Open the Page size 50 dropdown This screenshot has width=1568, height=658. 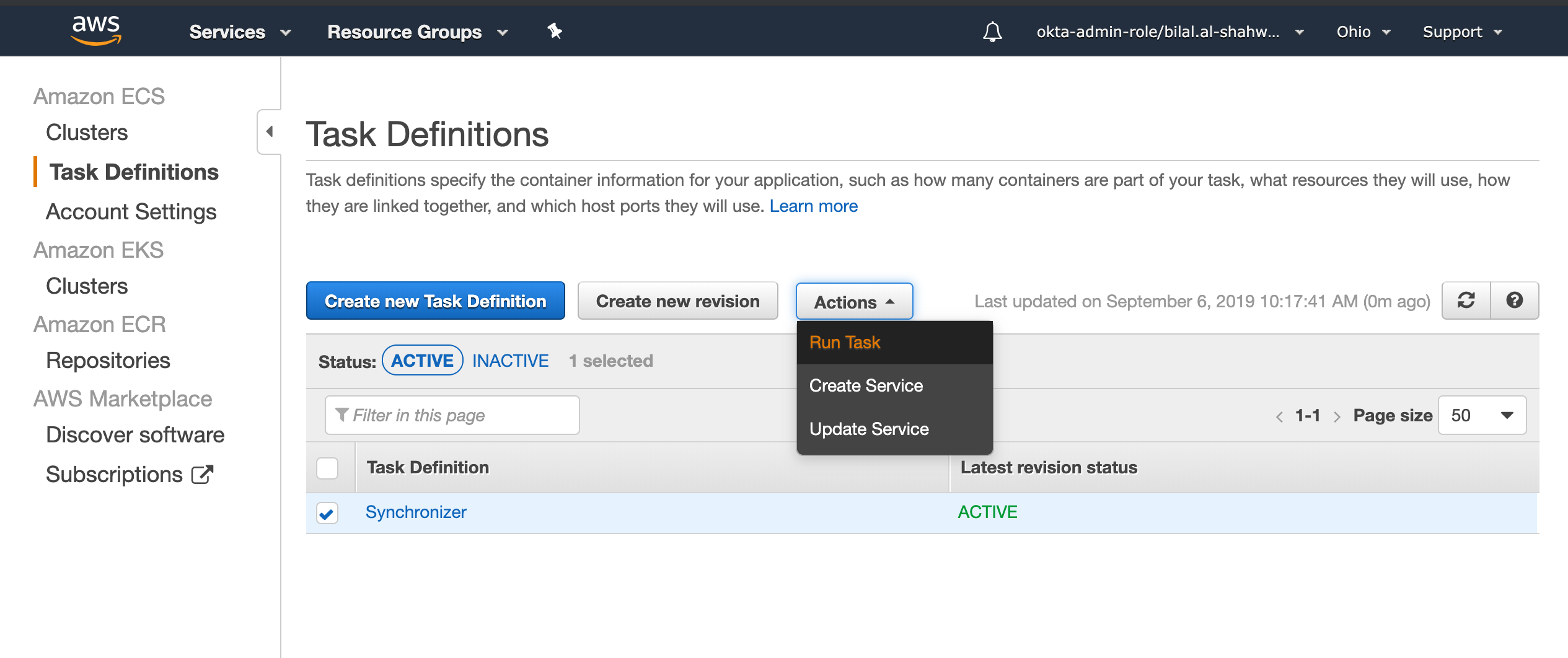click(1482, 415)
